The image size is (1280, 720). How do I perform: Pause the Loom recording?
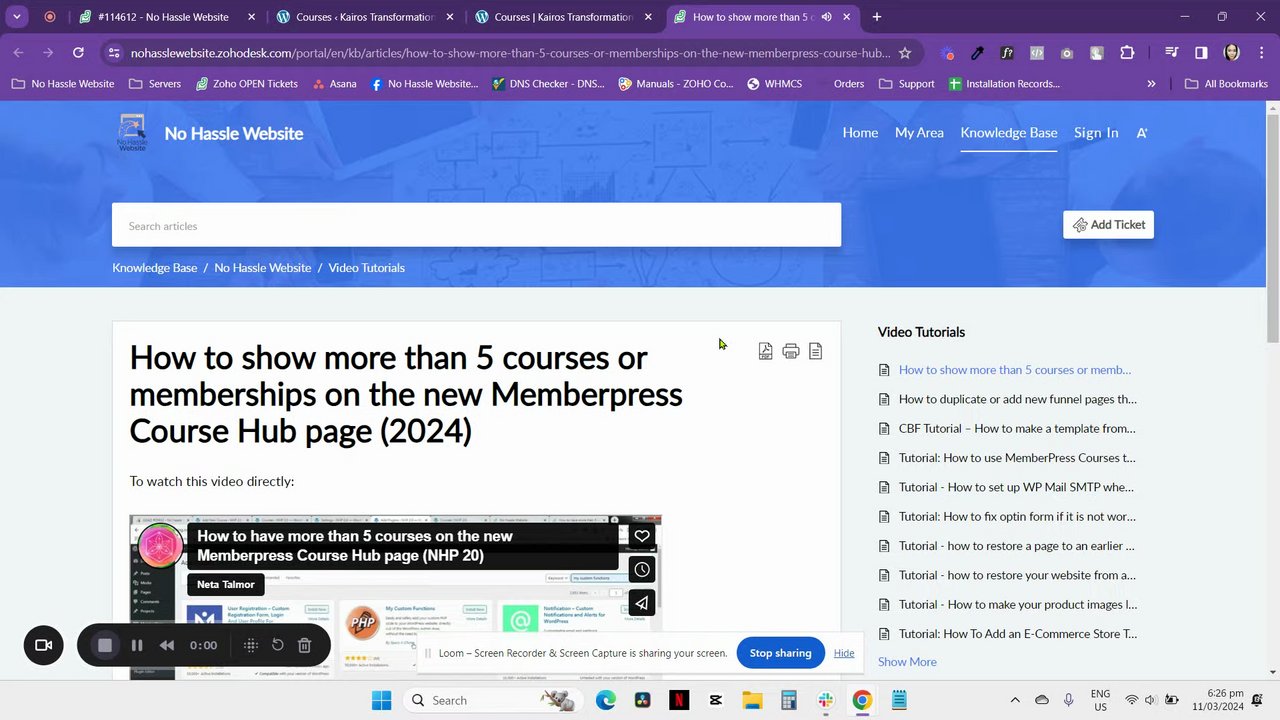coord(137,645)
